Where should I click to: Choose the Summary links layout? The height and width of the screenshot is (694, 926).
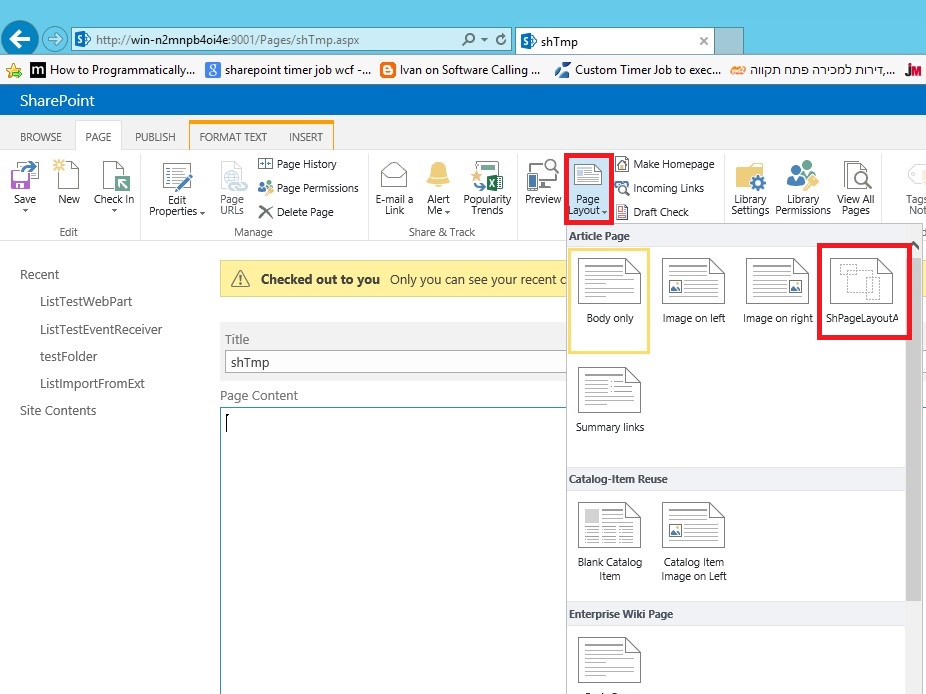tap(609, 400)
